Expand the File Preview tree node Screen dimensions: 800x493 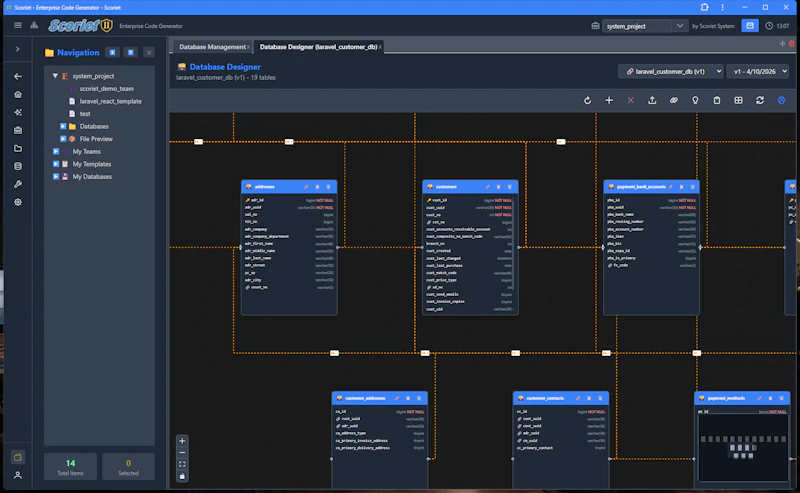[63, 139]
